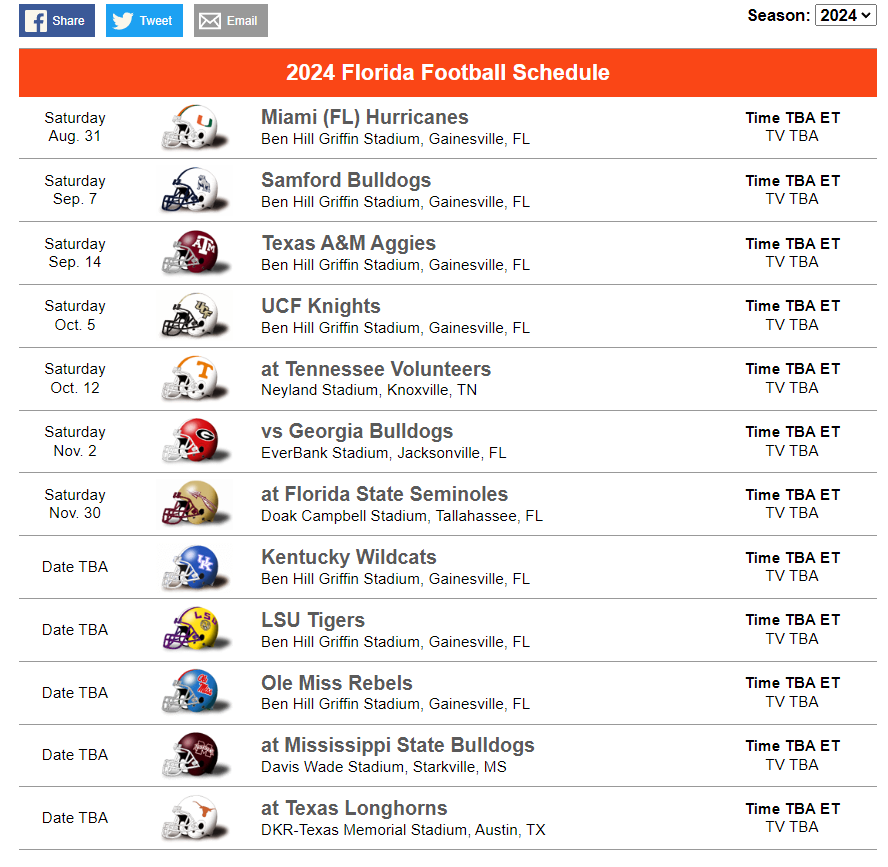This screenshot has width=888, height=867.
Task: Click the Ole Miss Rebels helmet icon
Action: (194, 693)
